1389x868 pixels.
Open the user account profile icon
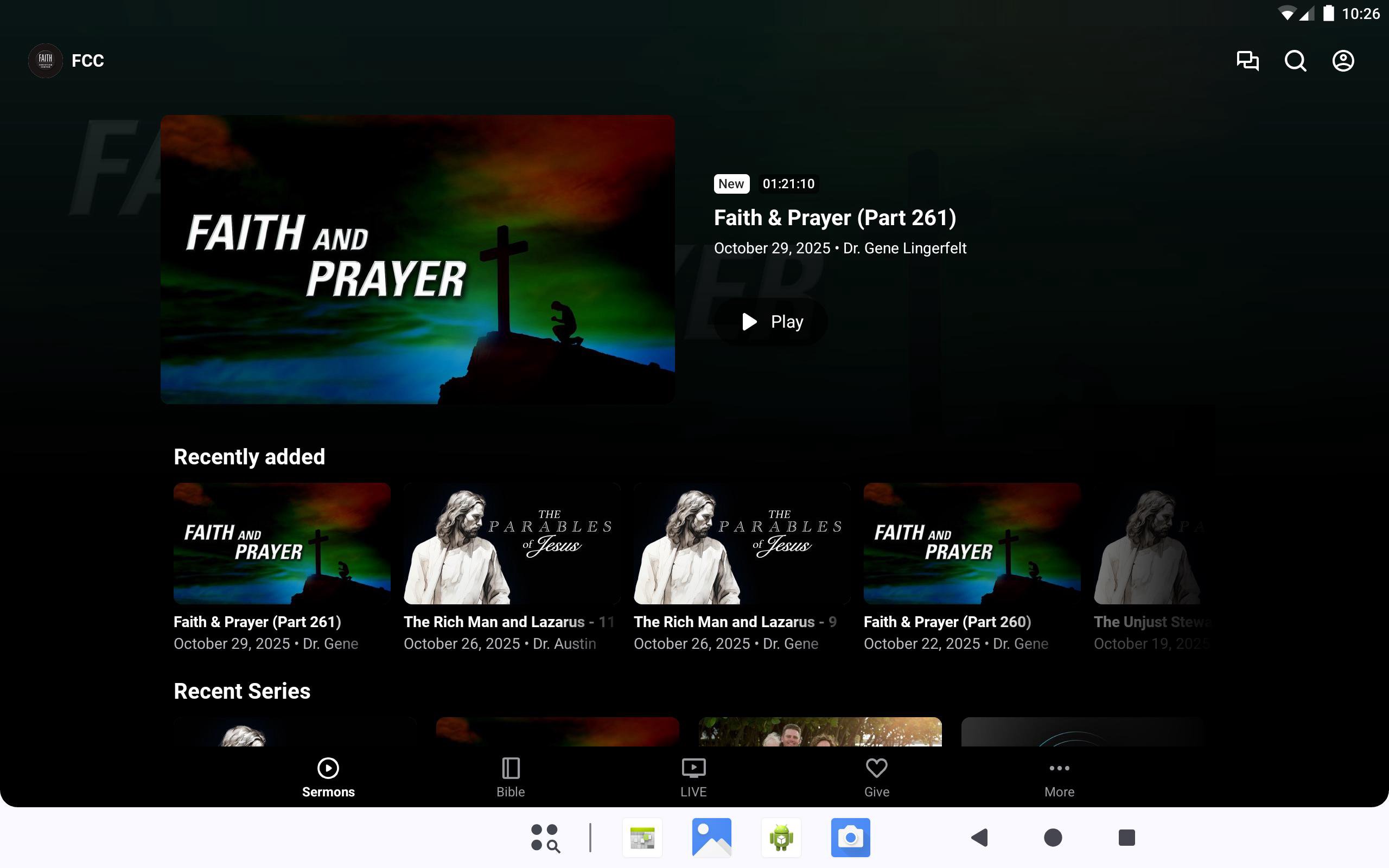pyautogui.click(x=1342, y=60)
